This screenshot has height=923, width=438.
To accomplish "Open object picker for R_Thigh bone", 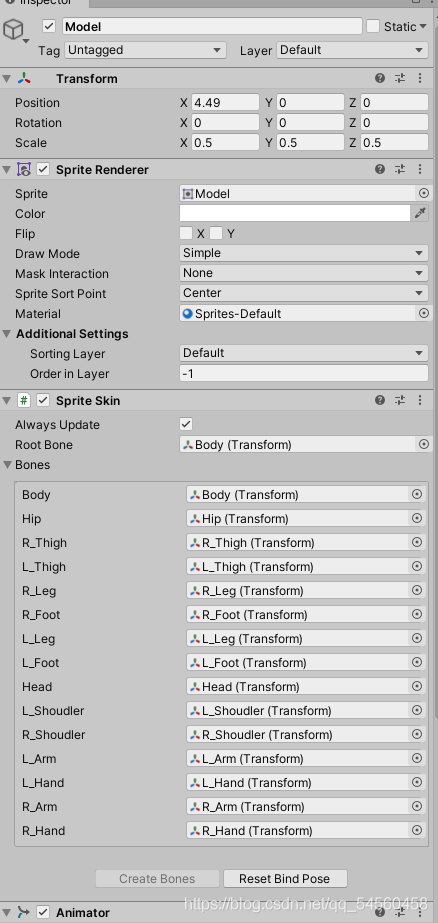I will [x=417, y=542].
